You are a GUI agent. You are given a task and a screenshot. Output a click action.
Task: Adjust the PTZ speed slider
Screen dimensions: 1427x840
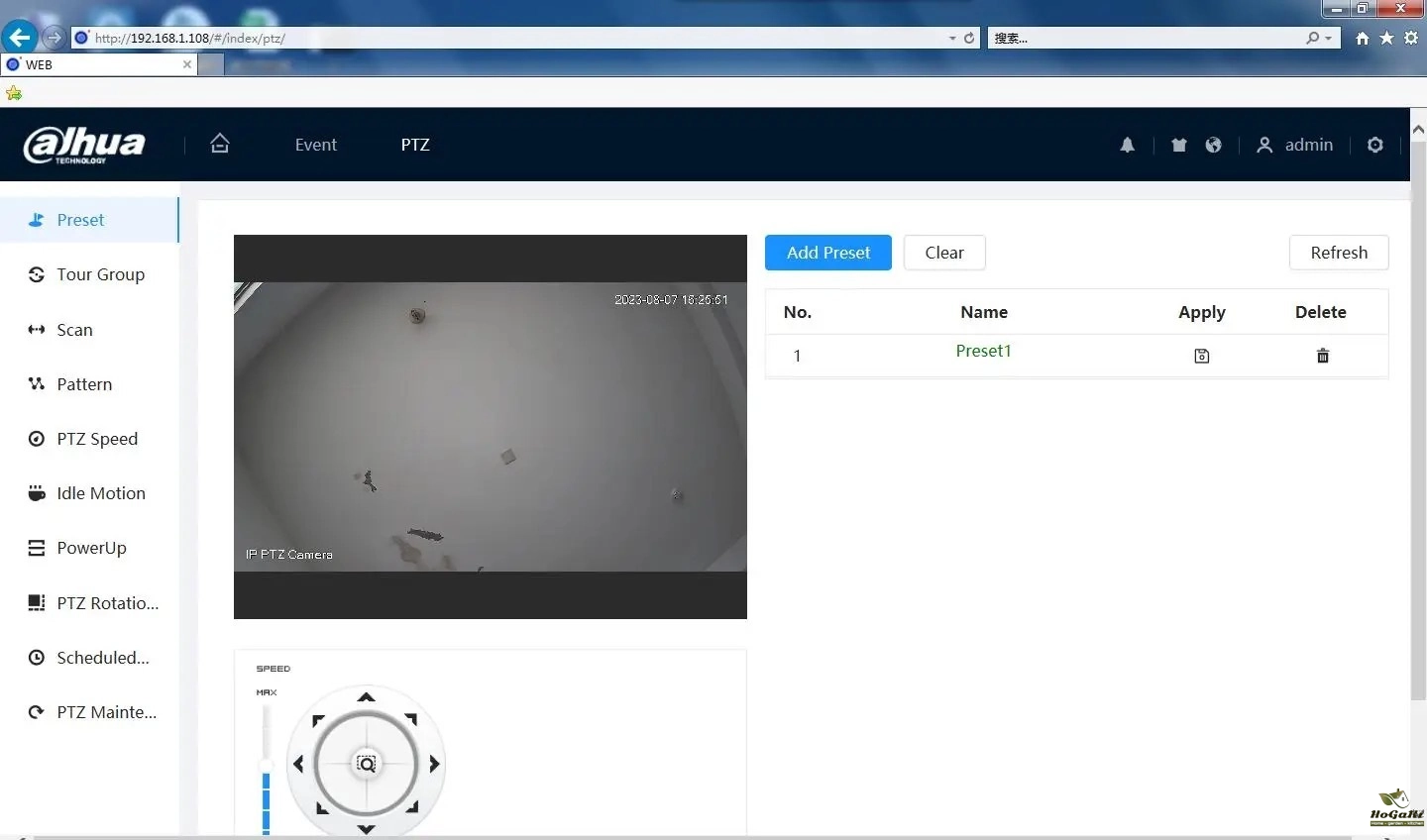click(x=266, y=766)
